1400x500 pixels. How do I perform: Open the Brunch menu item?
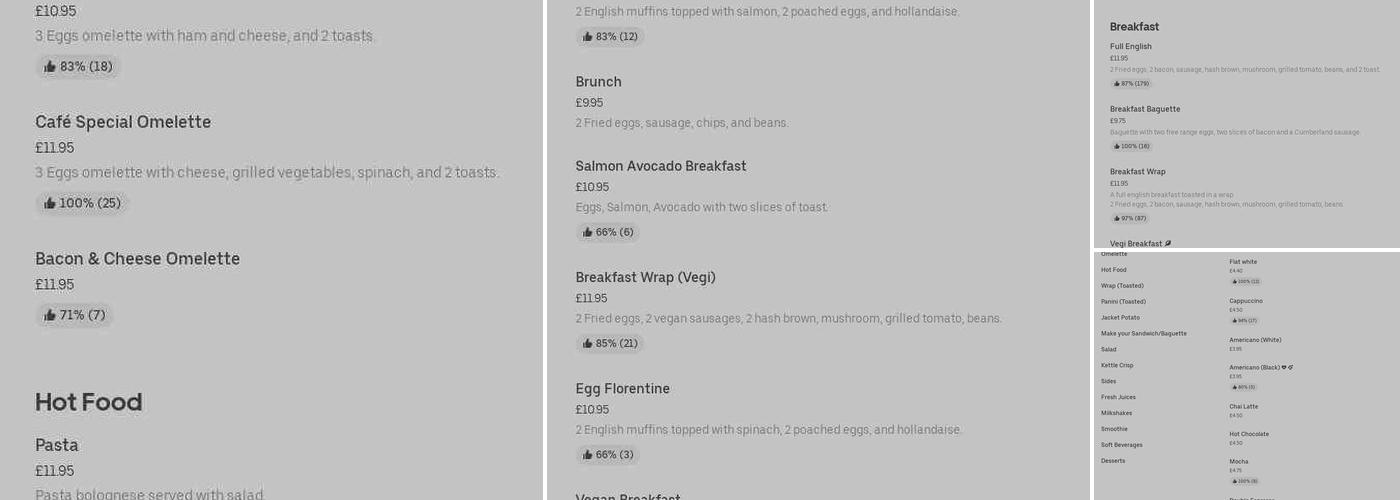(598, 82)
